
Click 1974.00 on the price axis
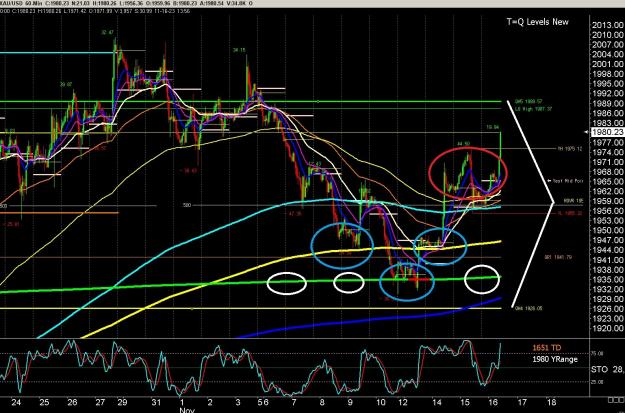pos(608,152)
